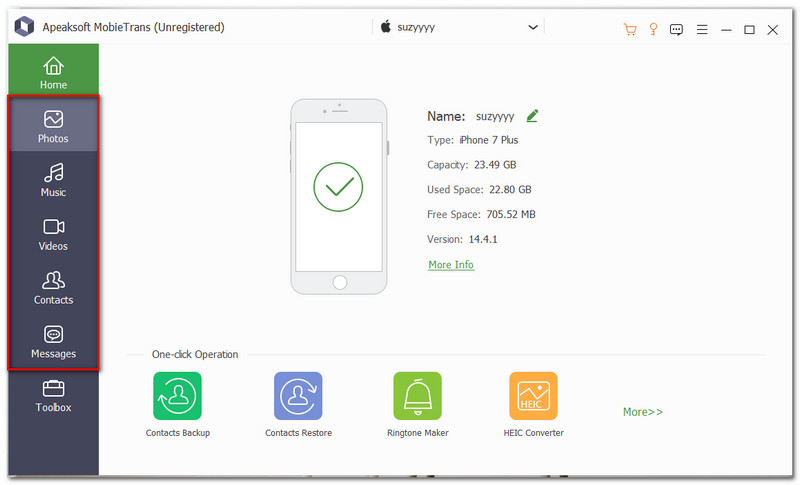Launch Contacts Restore operation
Viewport: 800px width, 485px height.
pyautogui.click(x=298, y=396)
